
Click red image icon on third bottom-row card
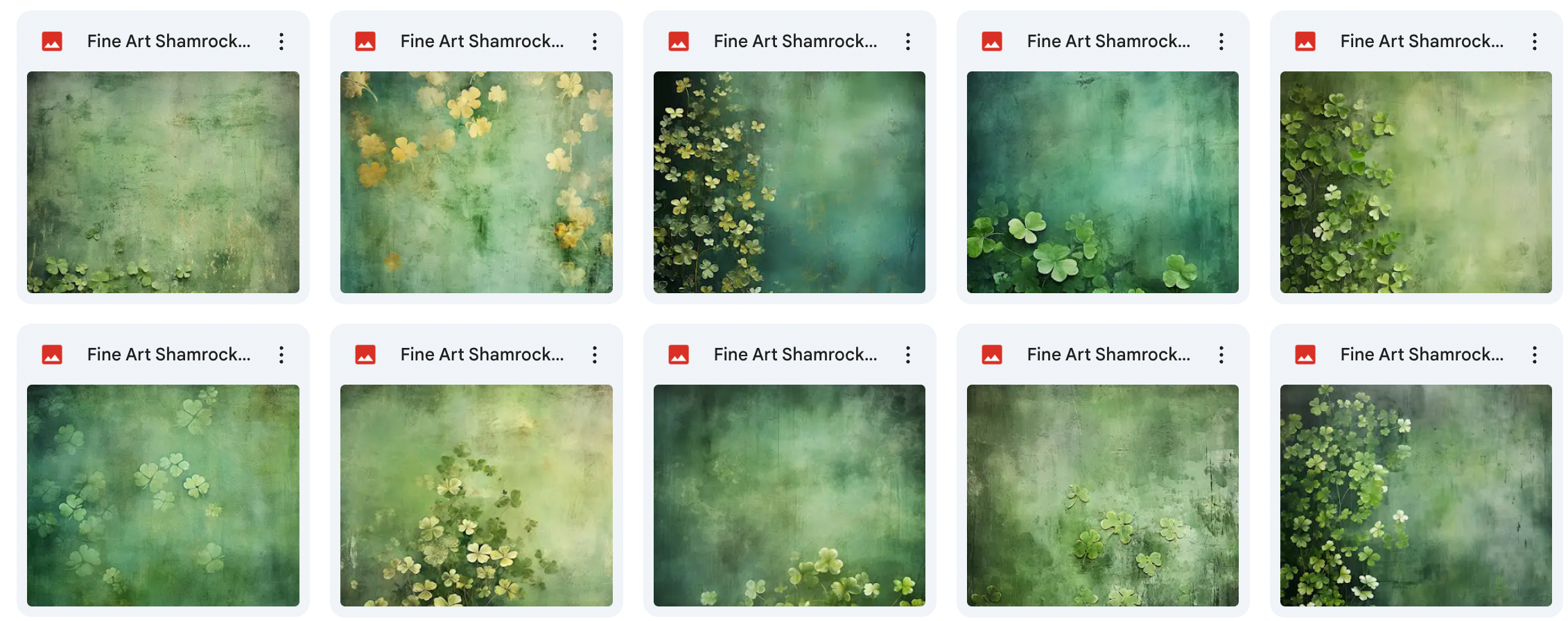(x=679, y=355)
